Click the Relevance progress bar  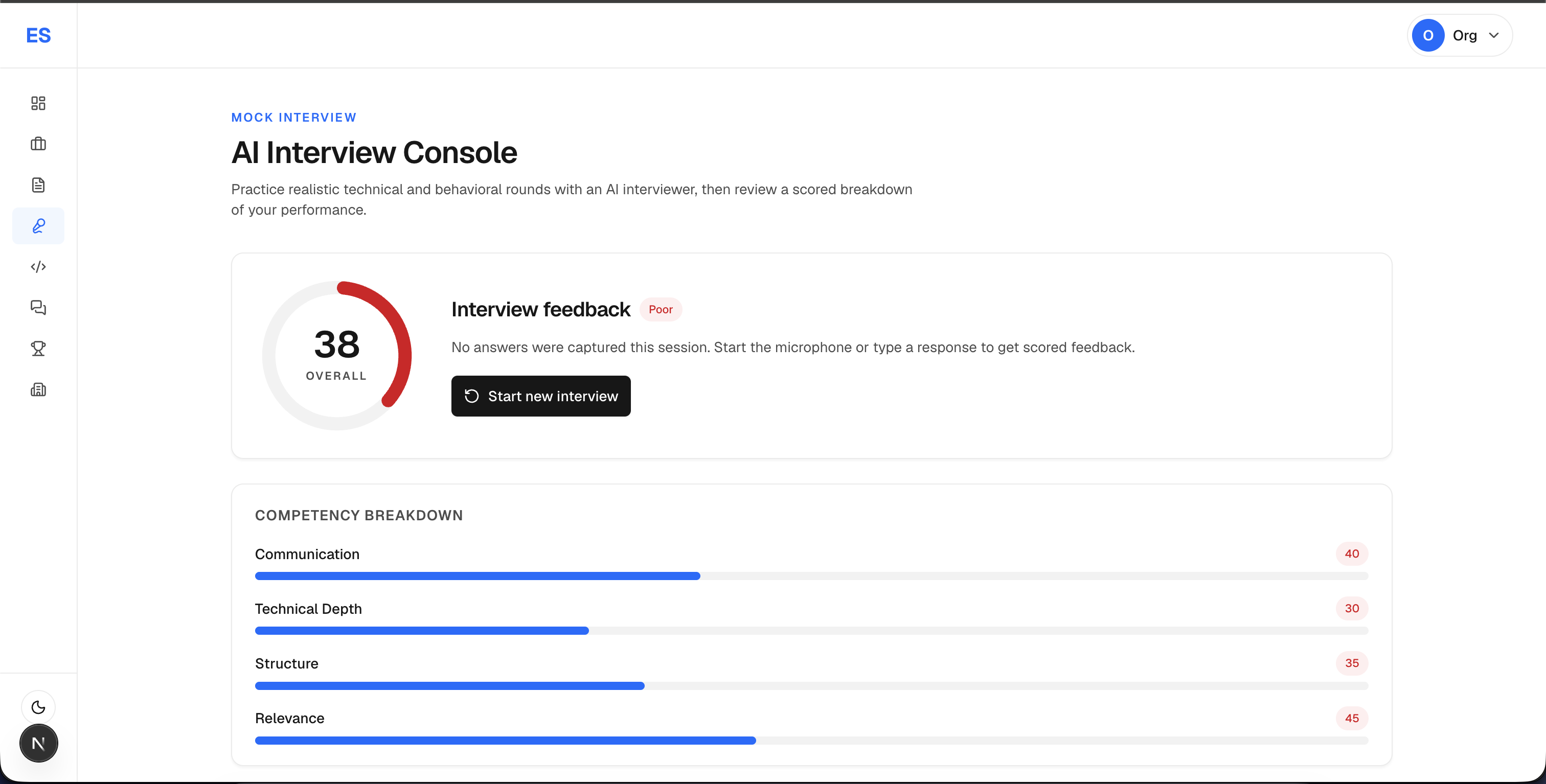tap(811, 740)
